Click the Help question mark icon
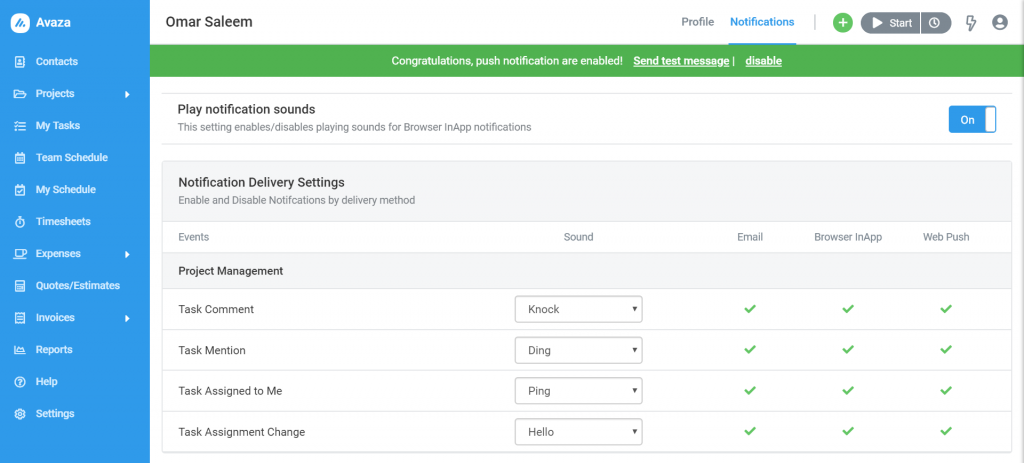The image size is (1024, 463). coord(20,381)
